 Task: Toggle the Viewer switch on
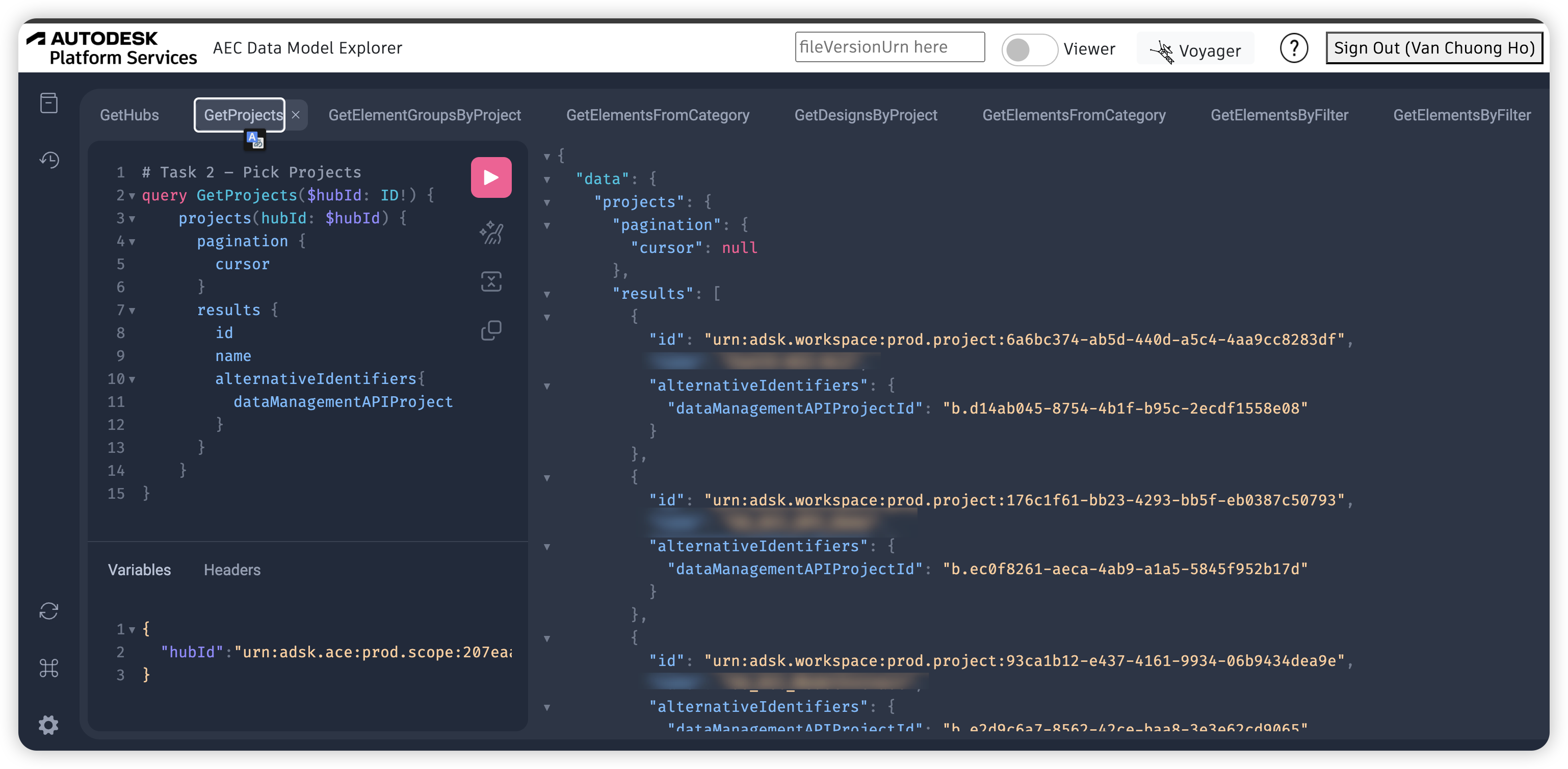click(1029, 49)
